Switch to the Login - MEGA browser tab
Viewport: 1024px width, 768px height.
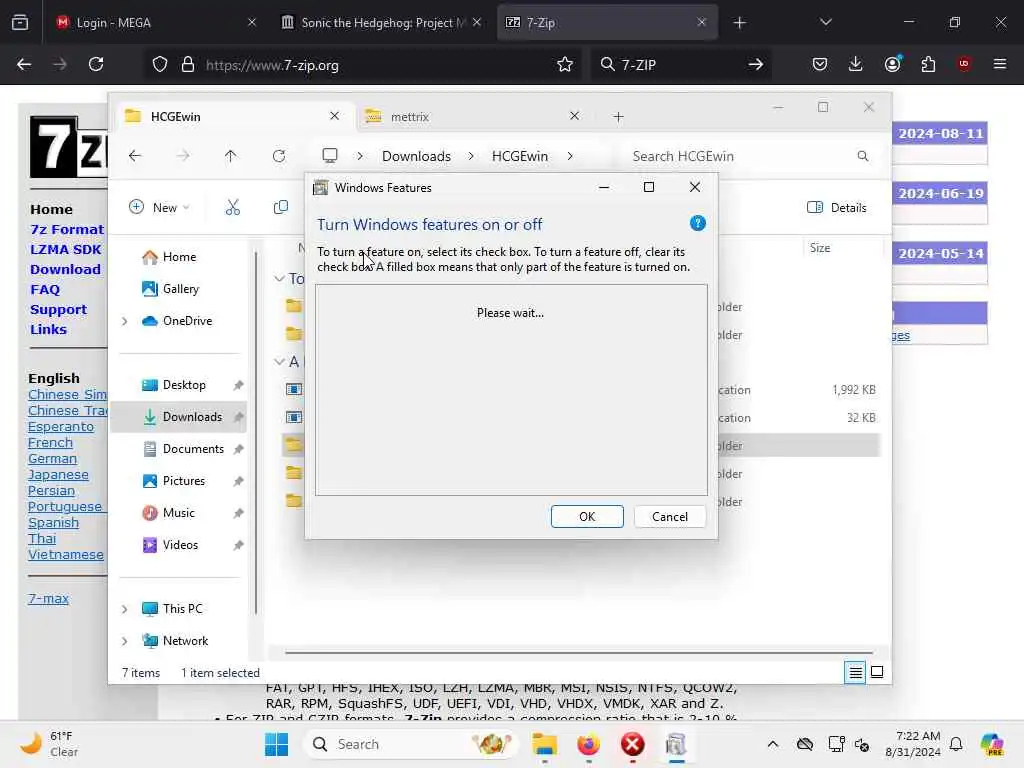click(155, 23)
